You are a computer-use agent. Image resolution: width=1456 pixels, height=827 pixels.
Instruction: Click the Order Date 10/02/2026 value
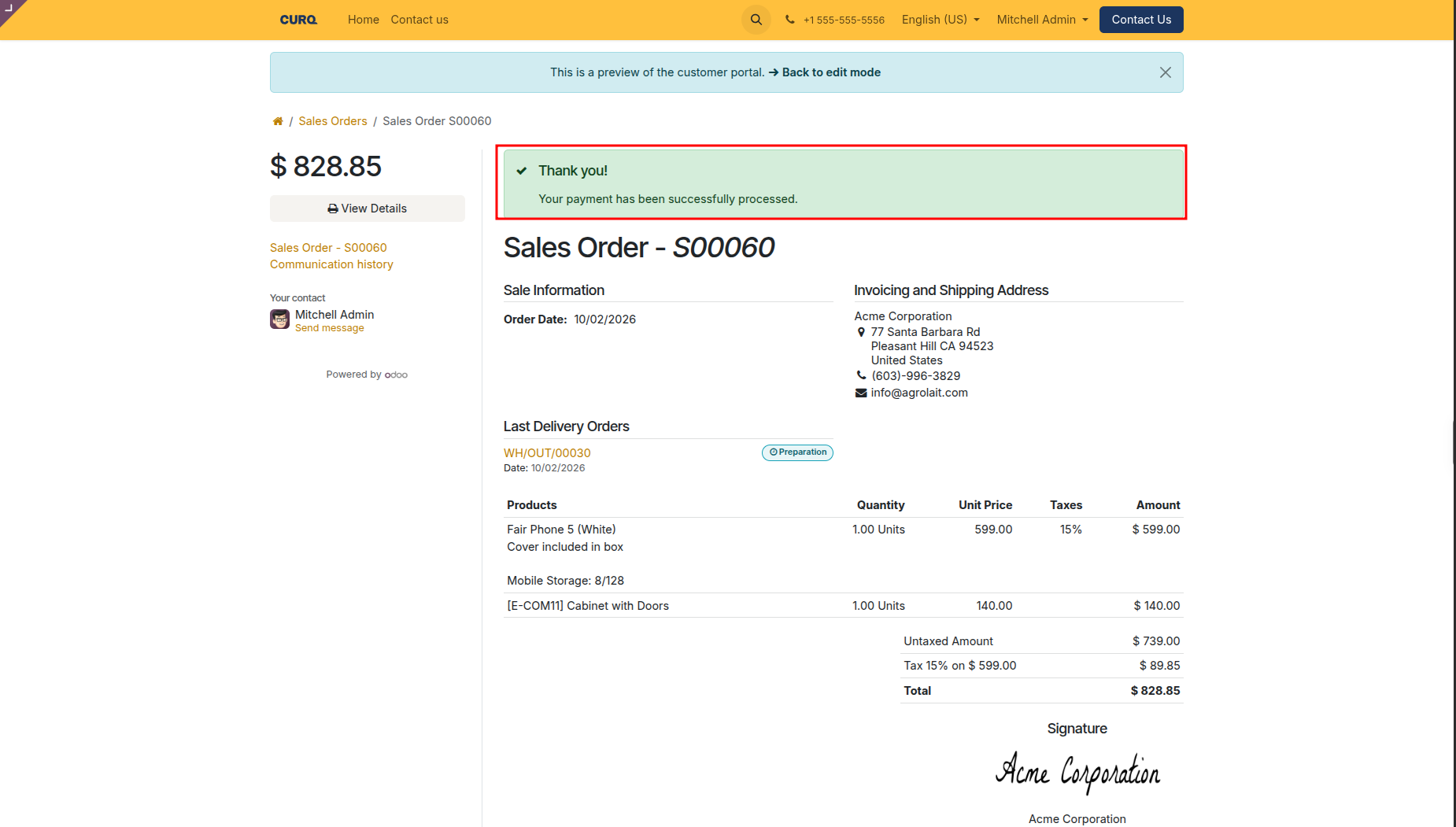[604, 319]
